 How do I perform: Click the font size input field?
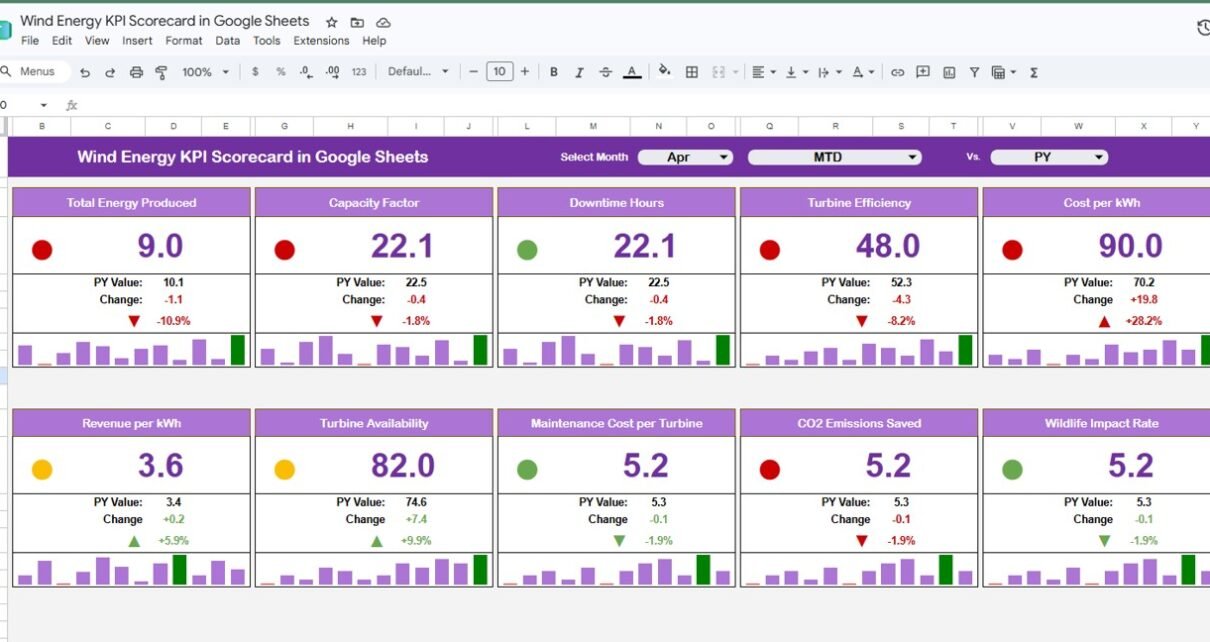click(x=499, y=71)
